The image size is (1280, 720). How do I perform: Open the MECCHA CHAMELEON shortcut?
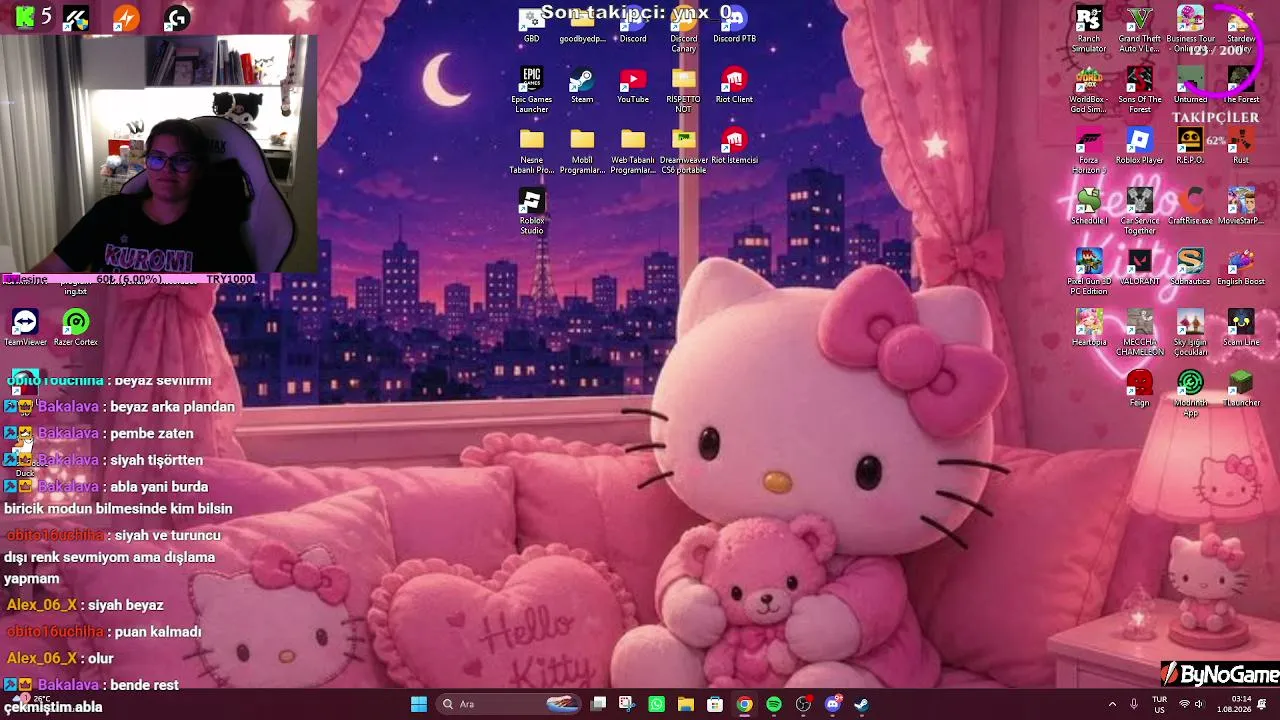click(1139, 333)
